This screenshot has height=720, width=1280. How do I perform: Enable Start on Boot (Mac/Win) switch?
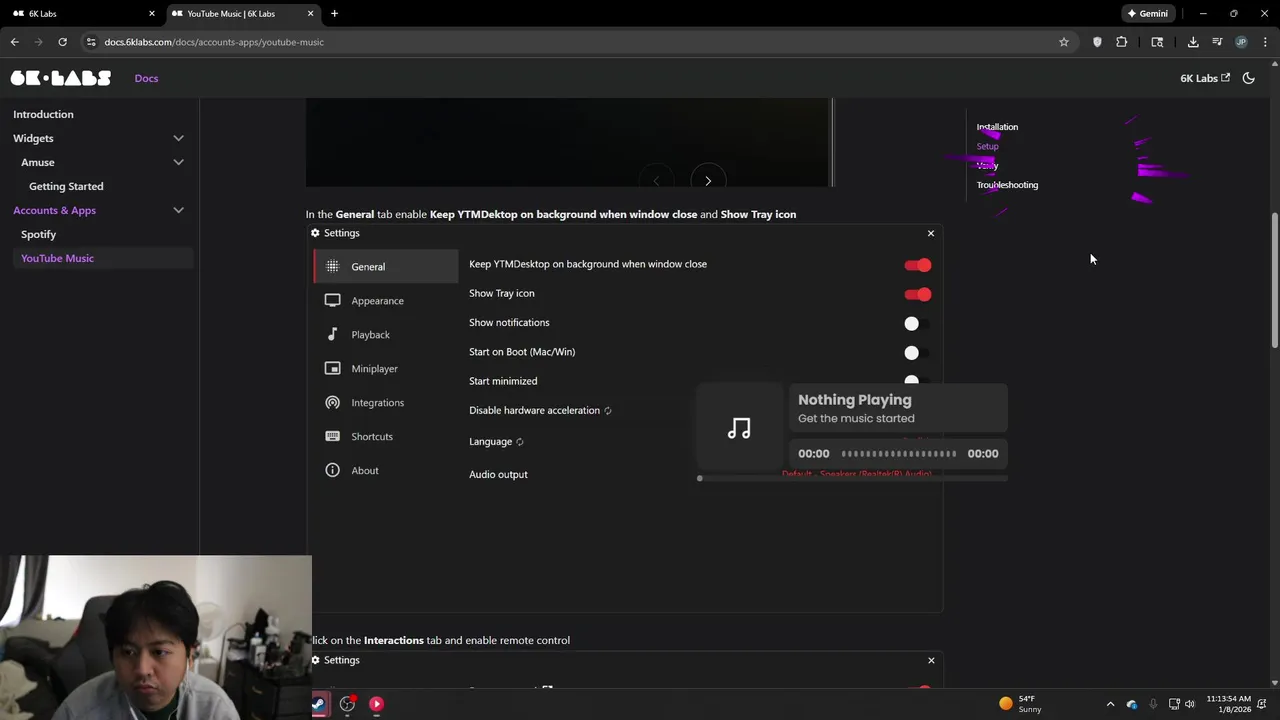[917, 352]
